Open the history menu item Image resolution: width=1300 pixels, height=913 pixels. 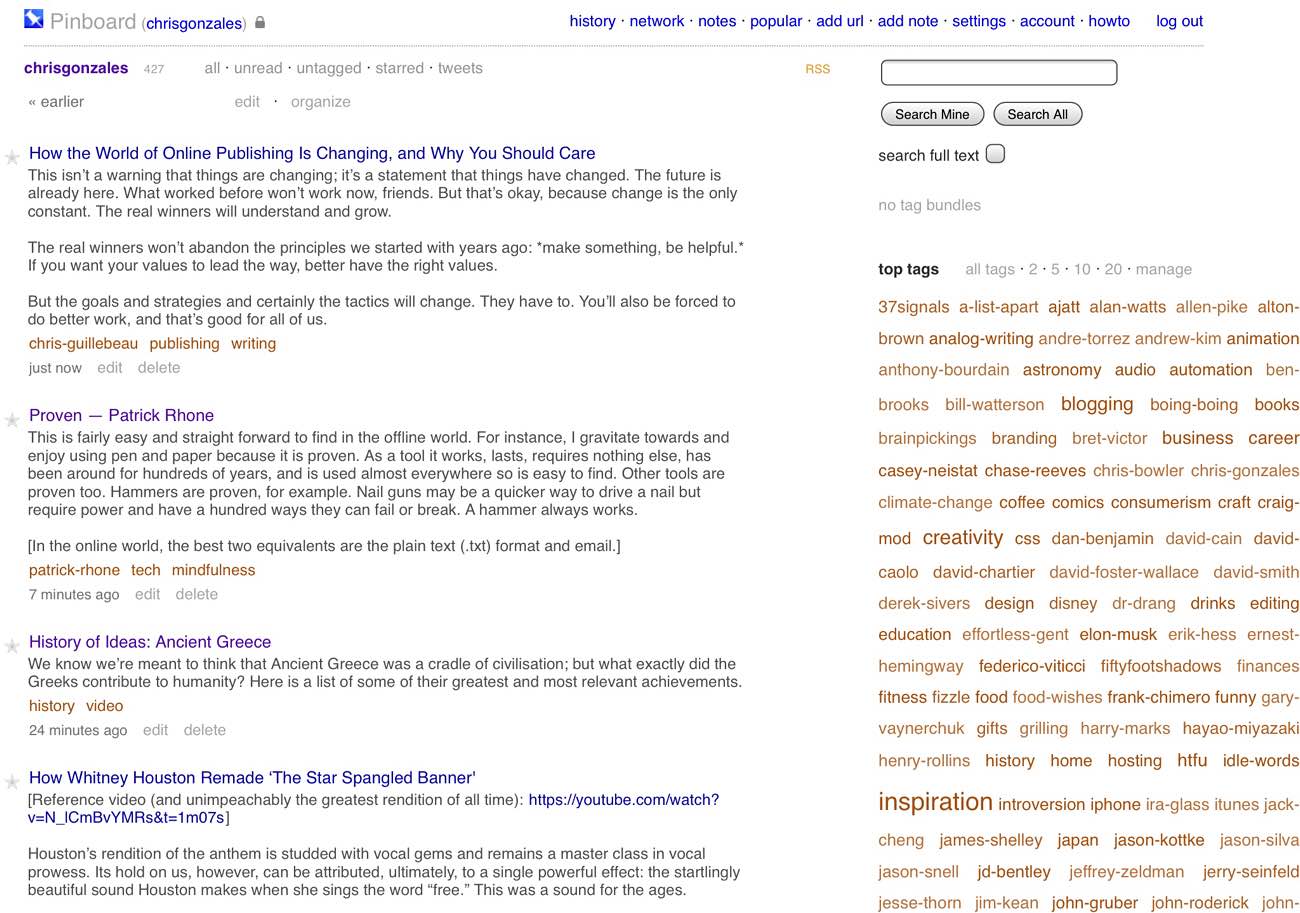point(592,21)
